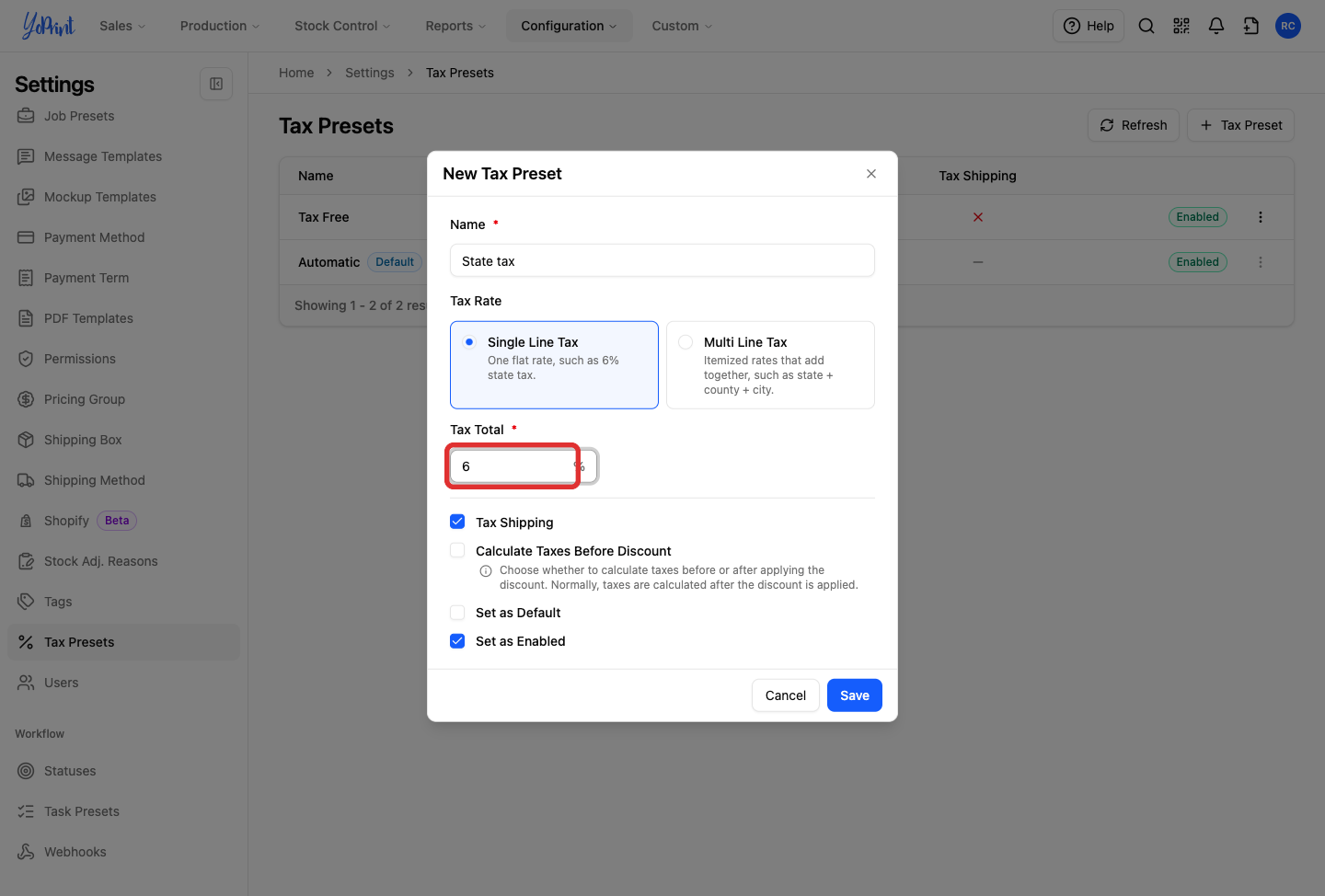Click the info icon beside discount explanation
The image size is (1325, 896).
tap(486, 571)
